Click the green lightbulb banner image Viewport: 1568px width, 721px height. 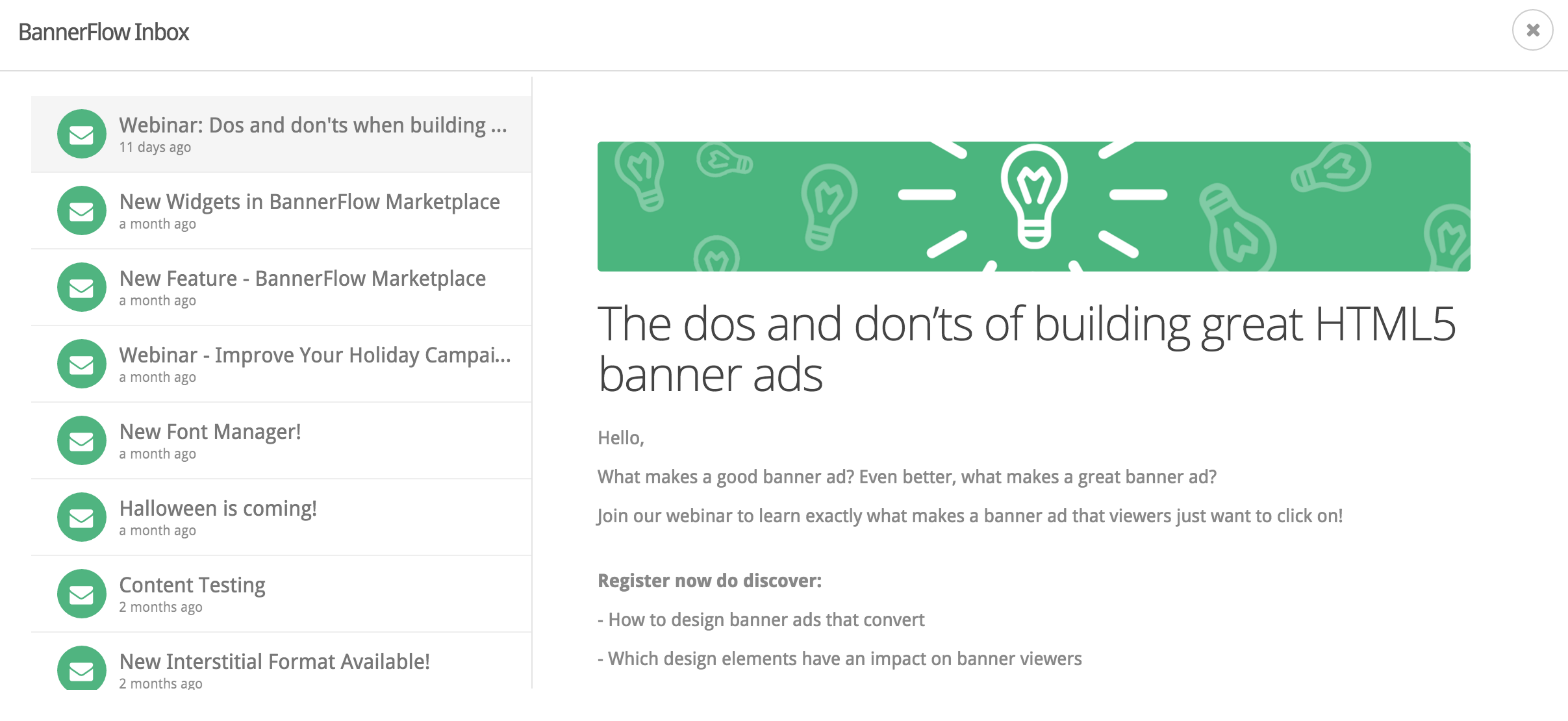coord(1033,207)
